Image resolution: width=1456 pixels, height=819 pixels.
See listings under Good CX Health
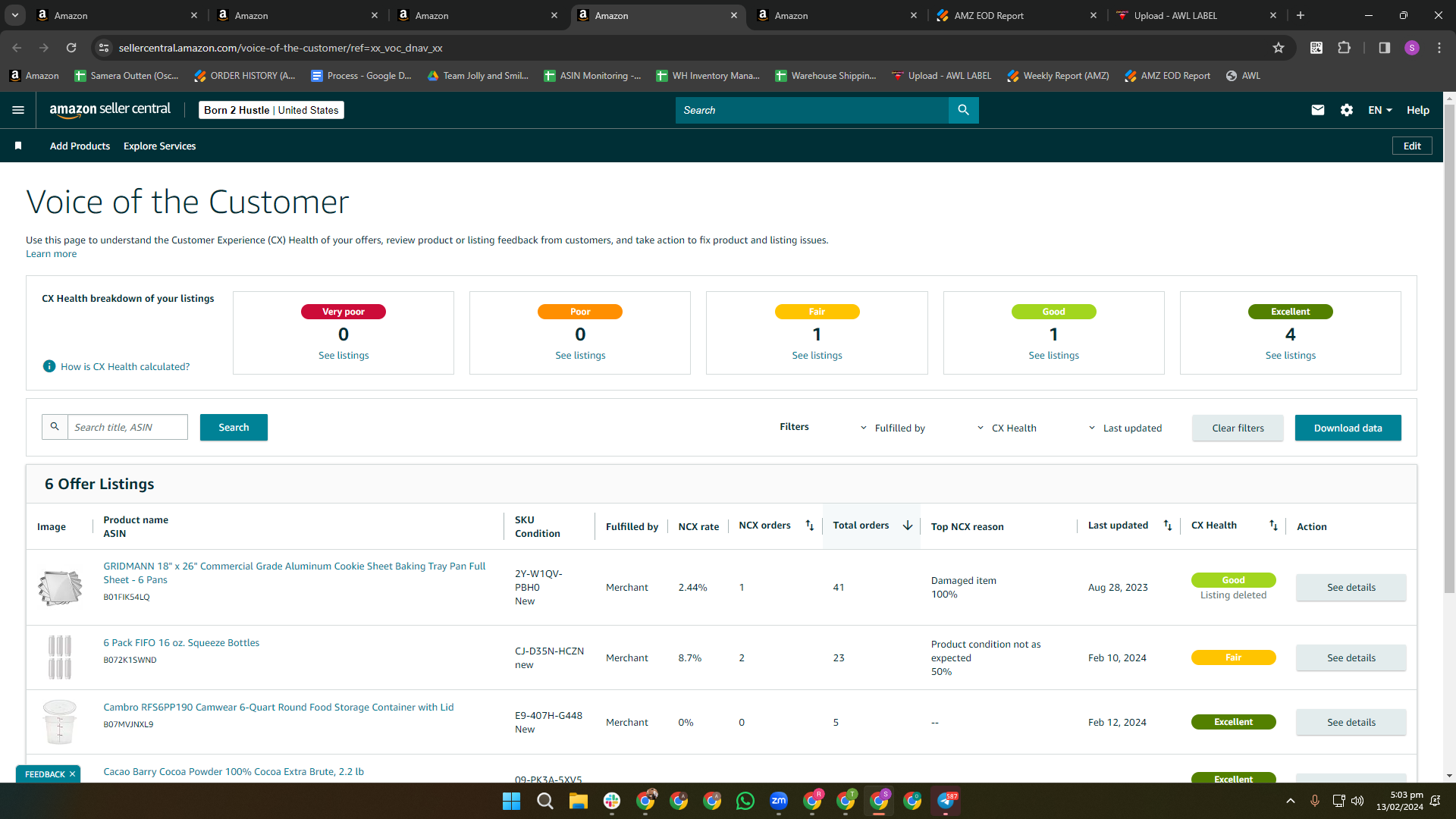[1053, 355]
